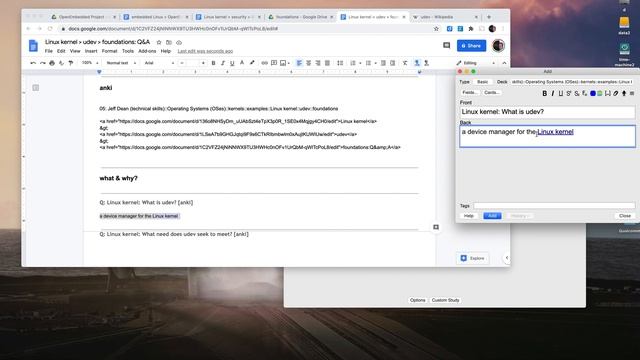This screenshot has width=640, height=360.
Task: Click the Share button in Google Docs
Action: pos(471,46)
